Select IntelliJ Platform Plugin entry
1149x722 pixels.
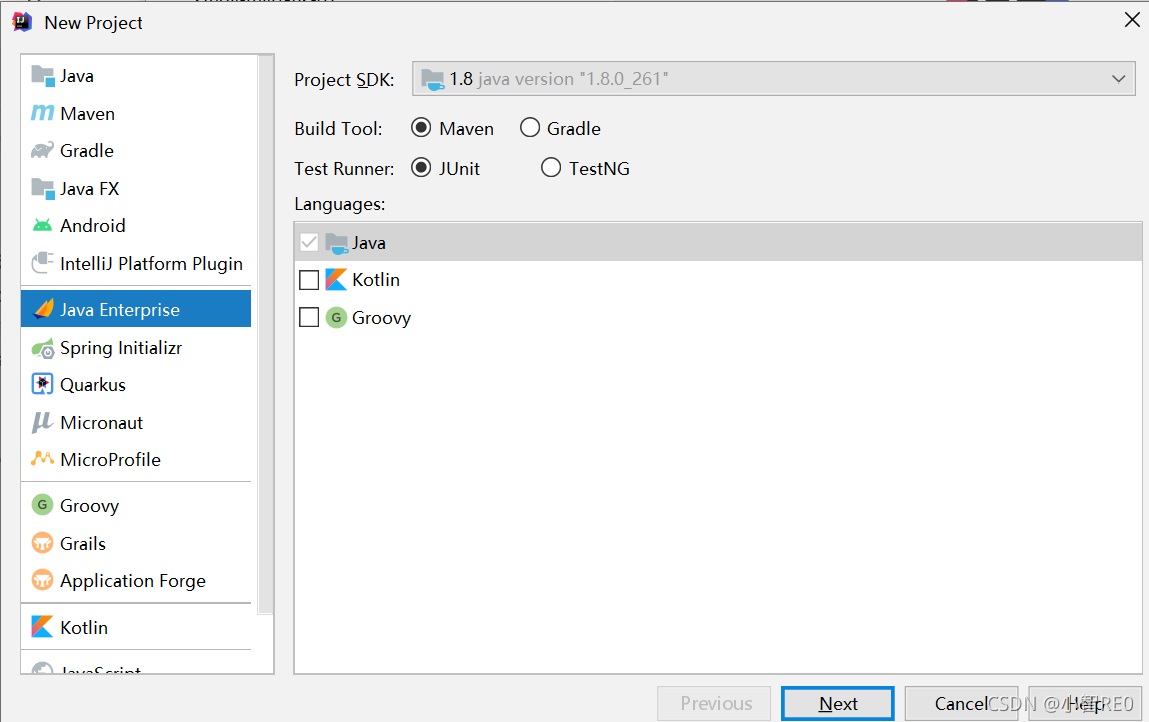click(x=136, y=263)
